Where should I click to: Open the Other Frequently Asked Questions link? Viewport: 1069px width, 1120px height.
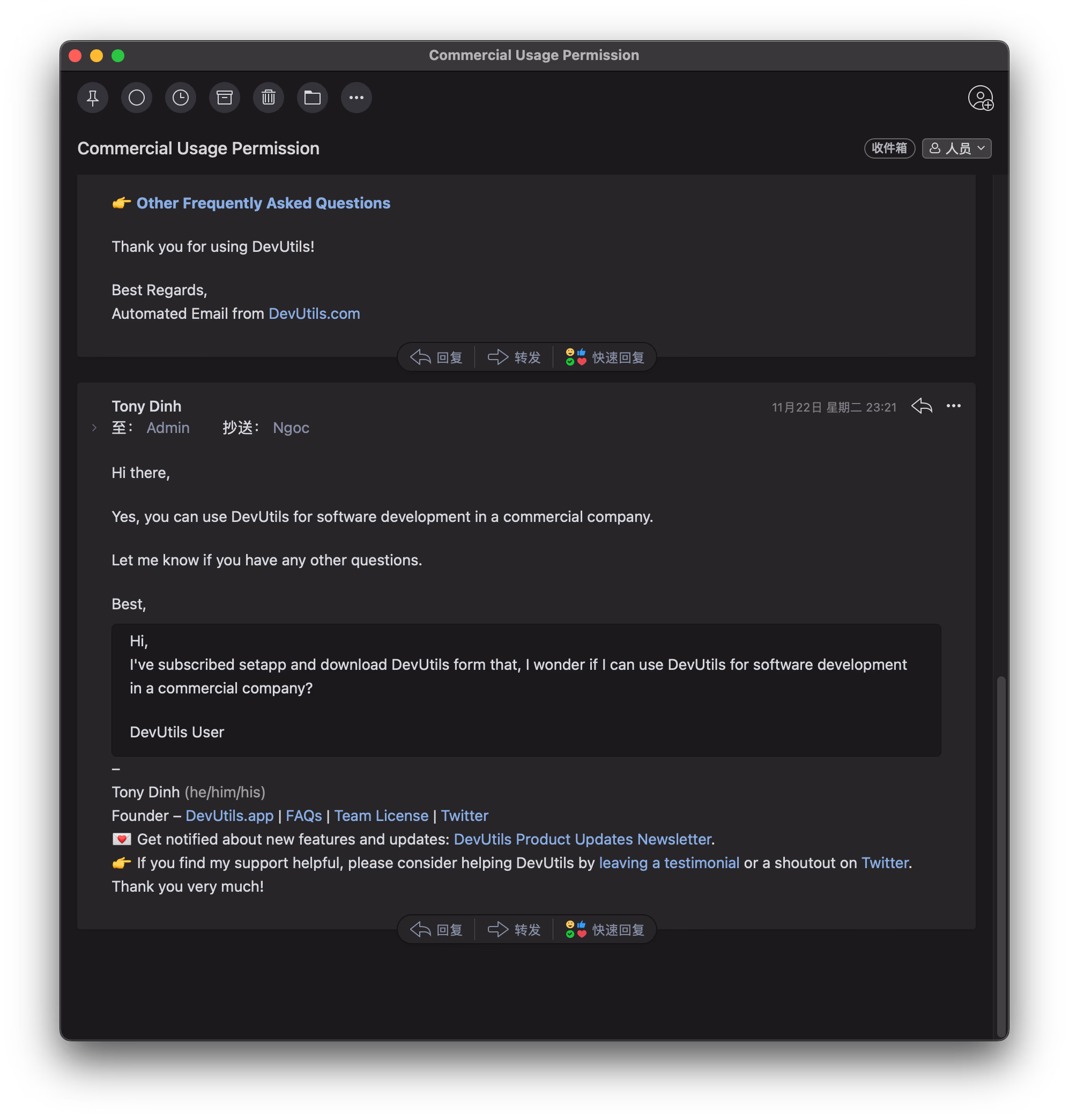coord(263,204)
